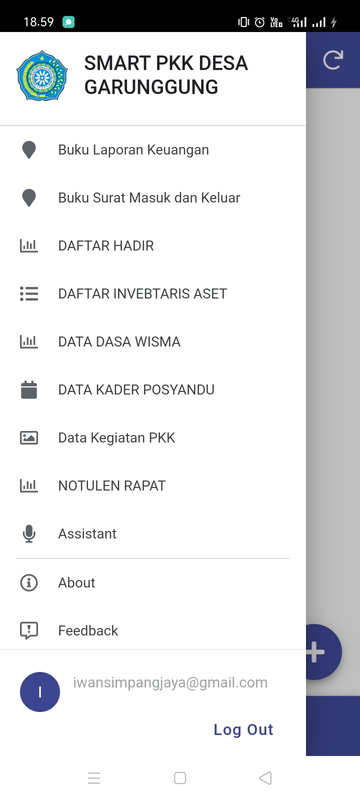Open Buku Laporan Keuangan
The image size is (360, 800).
pyautogui.click(x=153, y=150)
